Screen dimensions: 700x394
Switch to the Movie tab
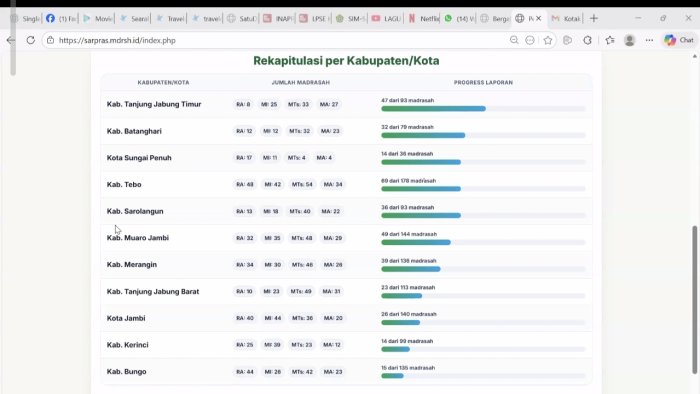97,18
